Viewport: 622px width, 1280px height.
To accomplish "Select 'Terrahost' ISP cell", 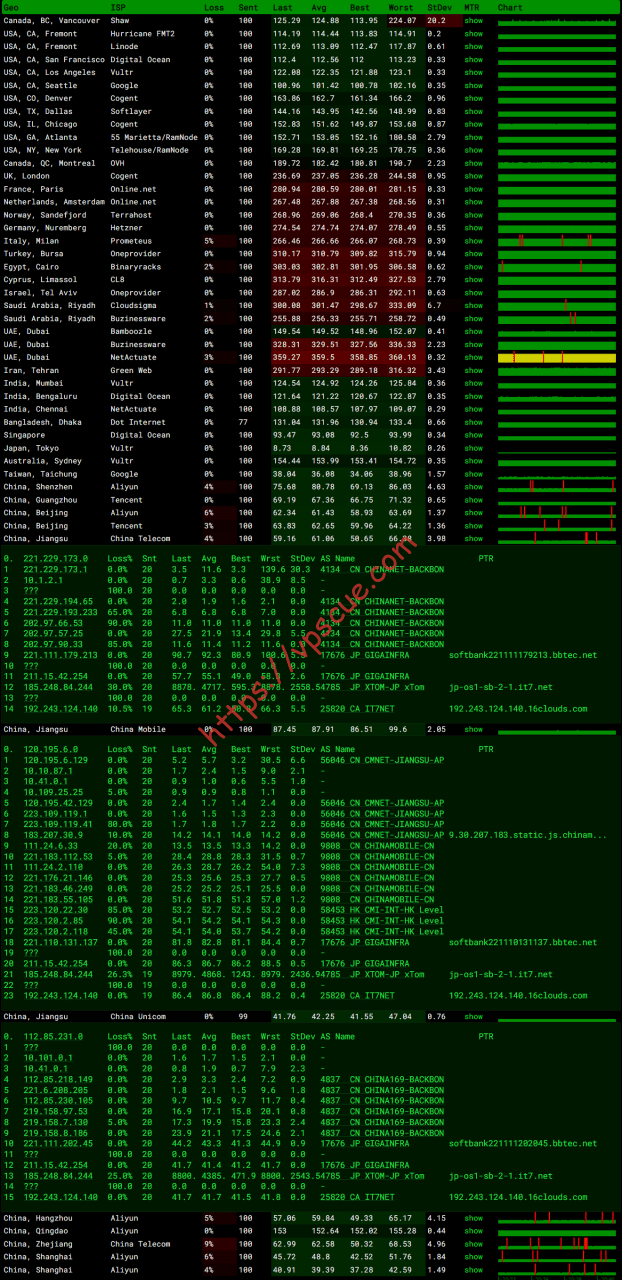I will [131, 215].
